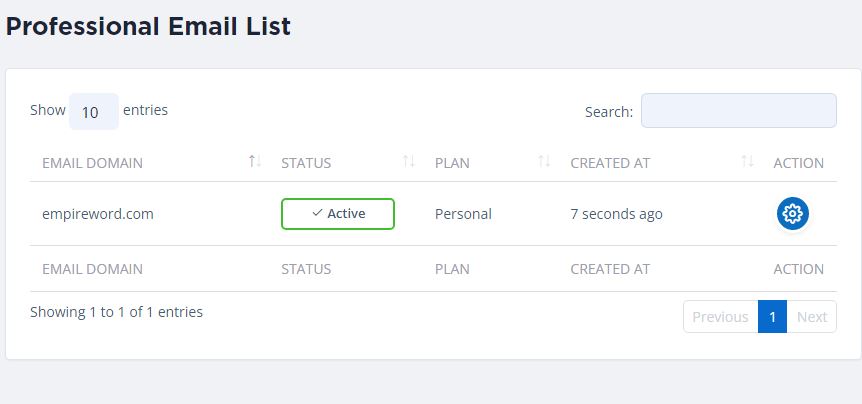Sort by Status arrows icon
Image resolution: width=862 pixels, height=404 pixels.
pyautogui.click(x=408, y=162)
